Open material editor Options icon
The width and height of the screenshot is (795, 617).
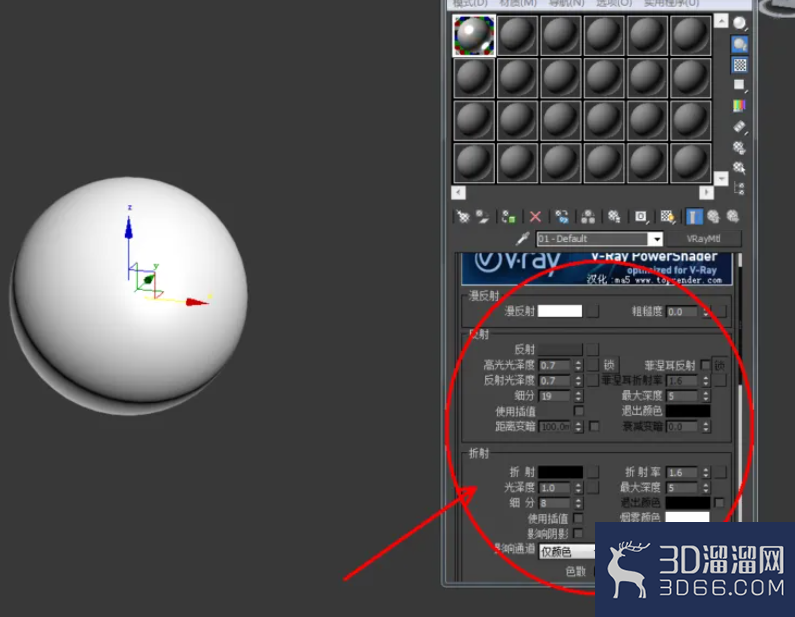tap(740, 148)
